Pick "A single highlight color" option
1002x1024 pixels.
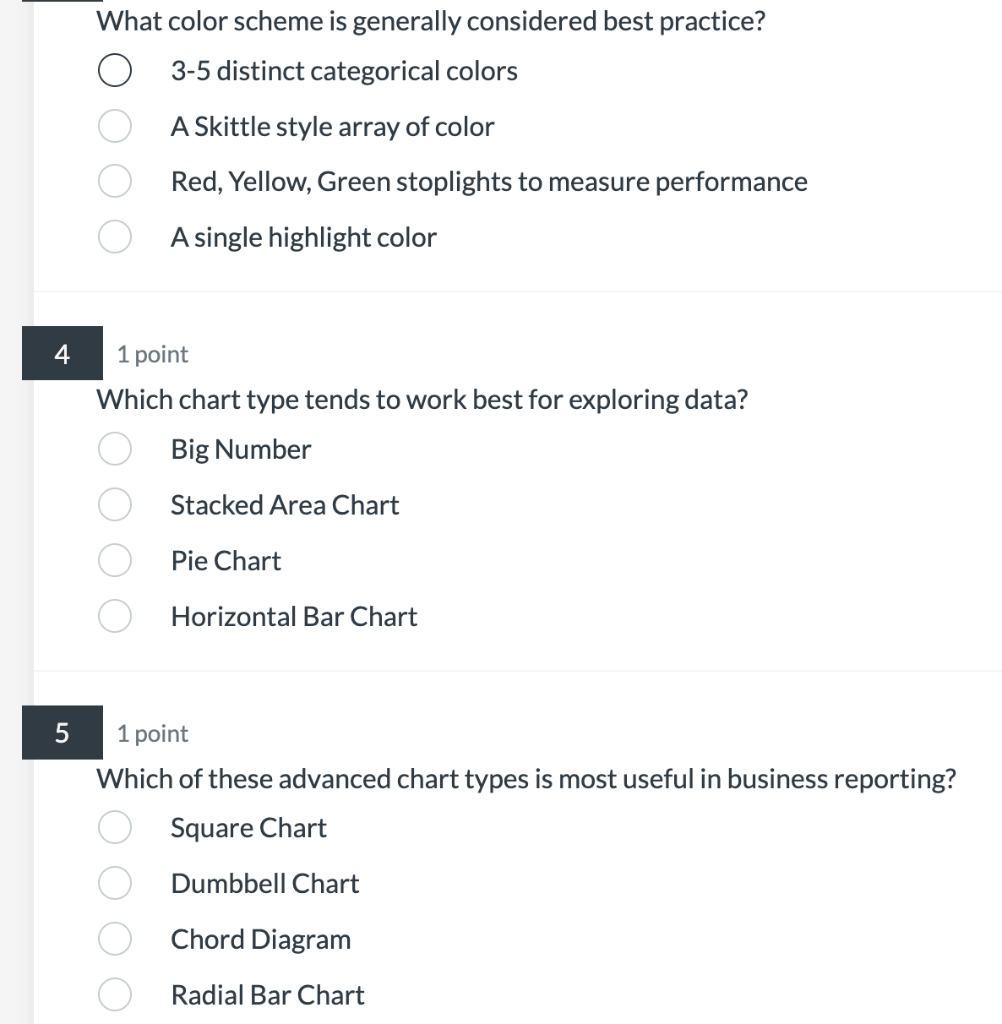tap(114, 237)
